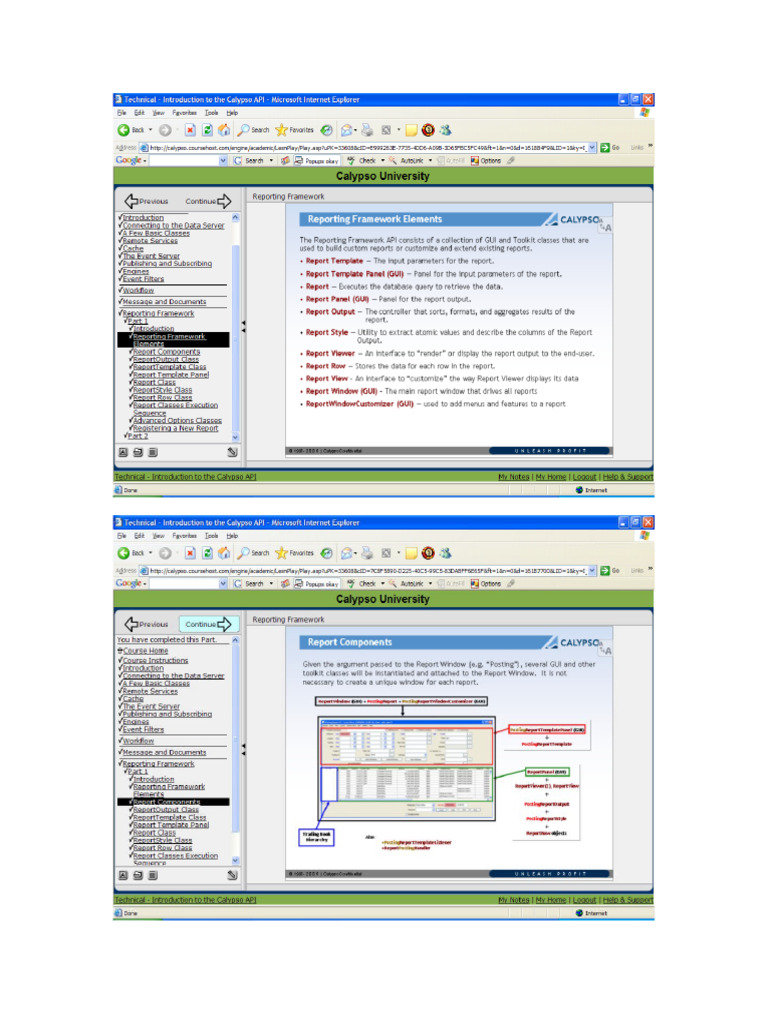Open Google Search button dropdown in the lower window
The width and height of the screenshot is (768, 1024).
271,584
